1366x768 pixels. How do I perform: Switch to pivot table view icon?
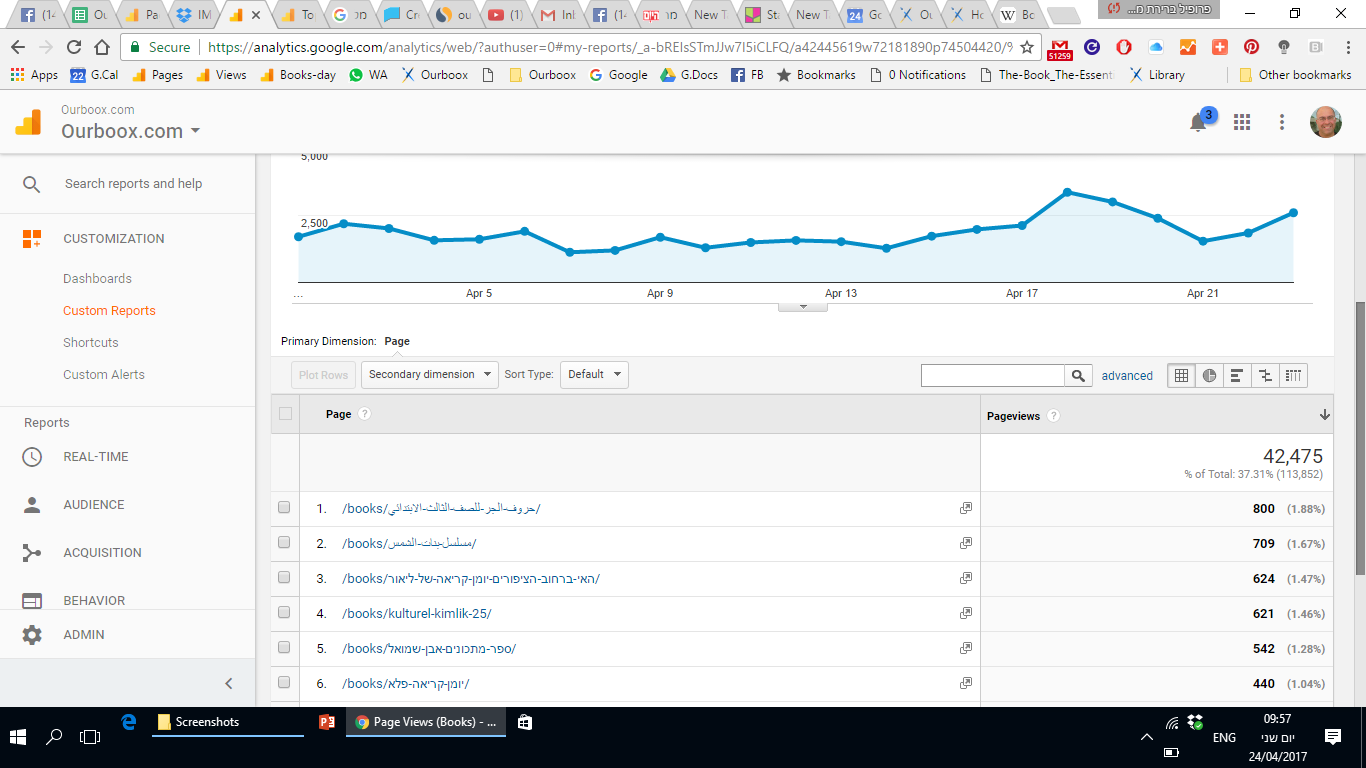pyautogui.click(x=1293, y=376)
